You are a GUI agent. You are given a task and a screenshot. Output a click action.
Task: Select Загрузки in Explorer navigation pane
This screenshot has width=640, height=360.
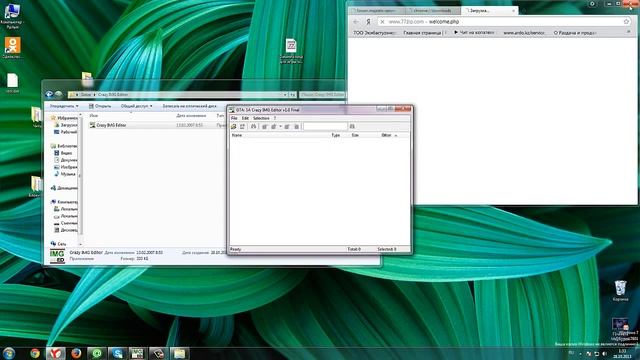[x=66, y=125]
